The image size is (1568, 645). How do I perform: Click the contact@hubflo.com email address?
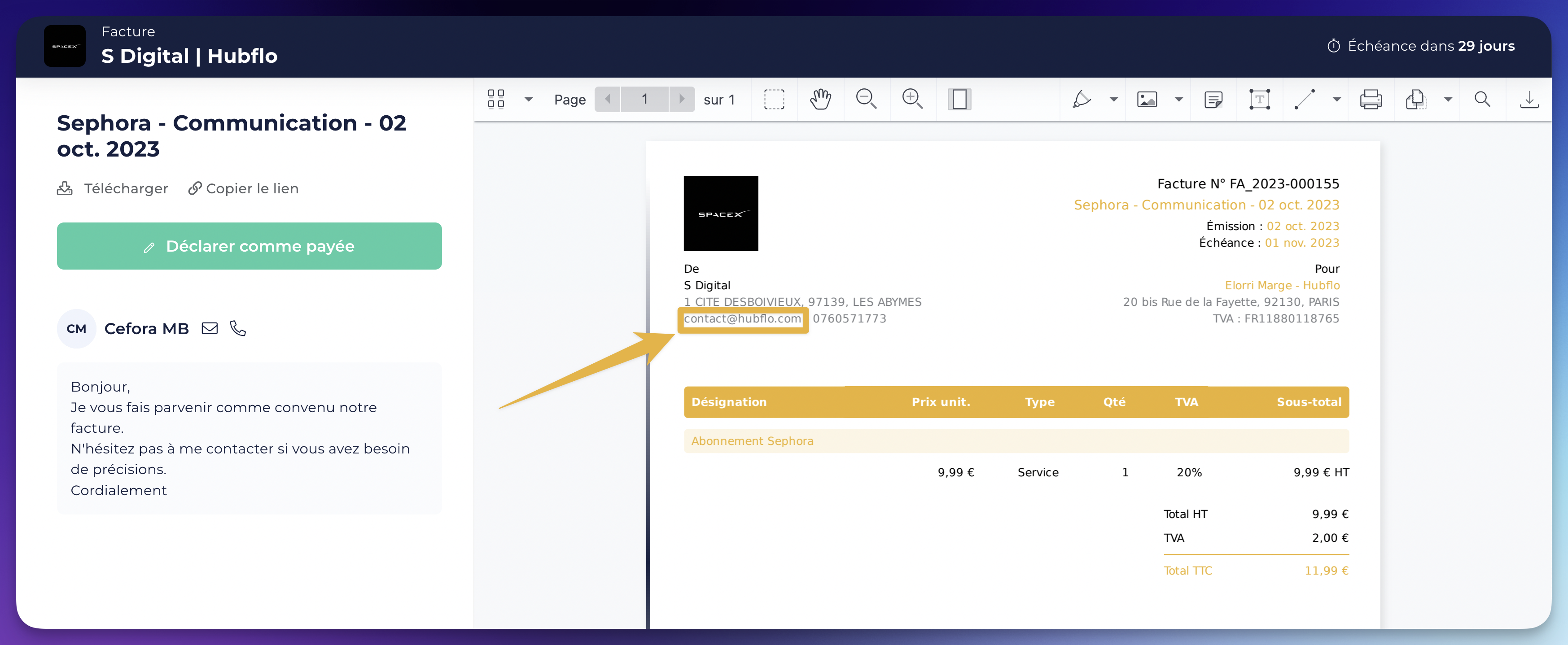click(743, 319)
